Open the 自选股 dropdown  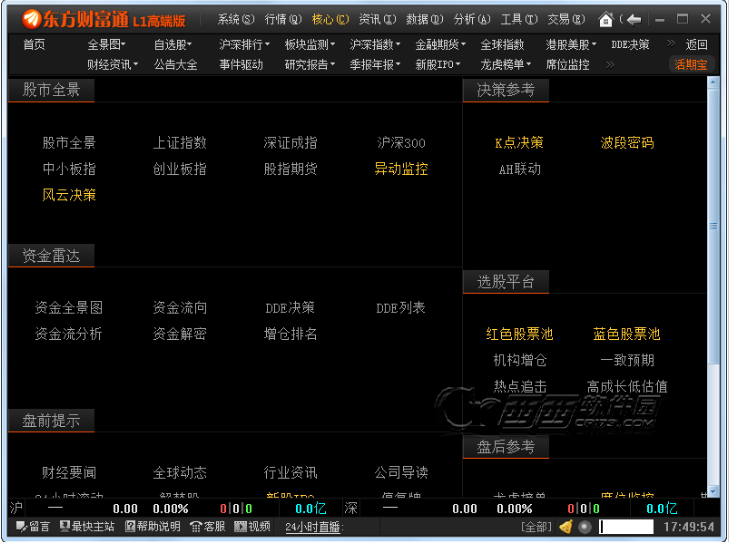[x=173, y=45]
